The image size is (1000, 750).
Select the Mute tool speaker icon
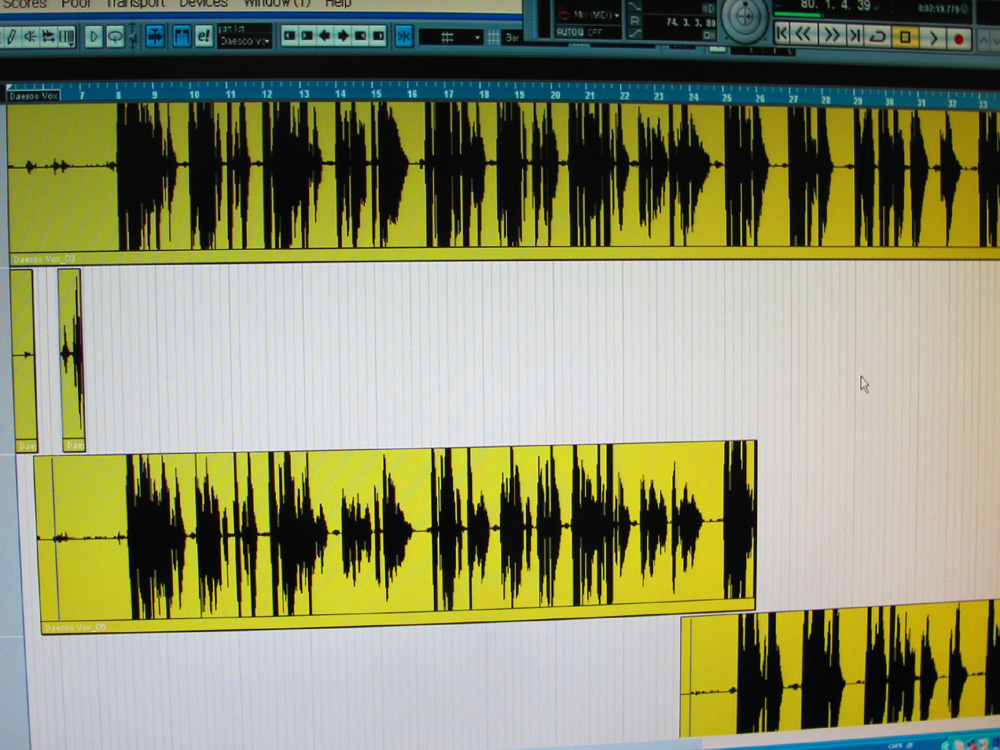(30, 37)
